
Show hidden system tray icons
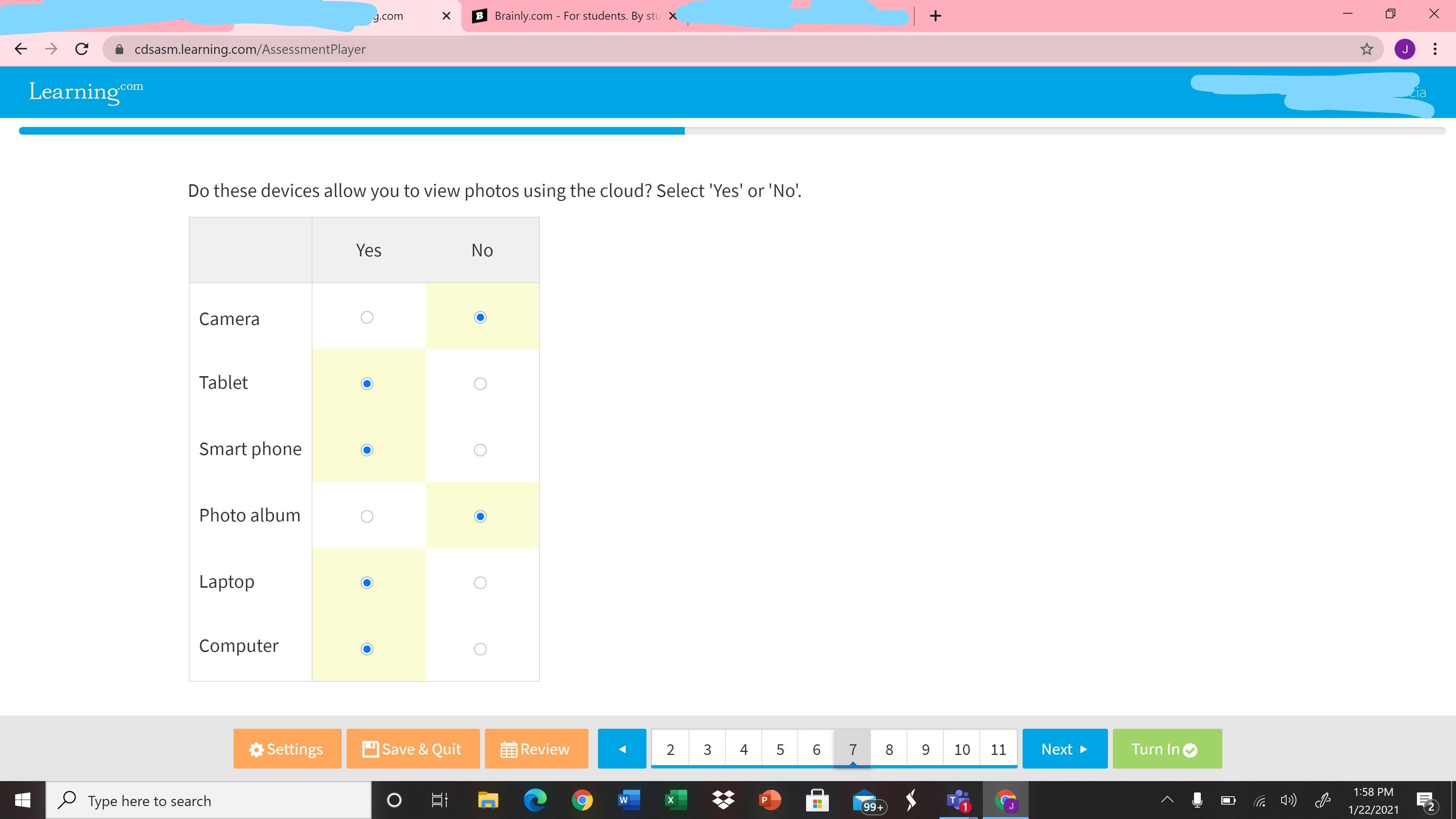tap(1167, 800)
